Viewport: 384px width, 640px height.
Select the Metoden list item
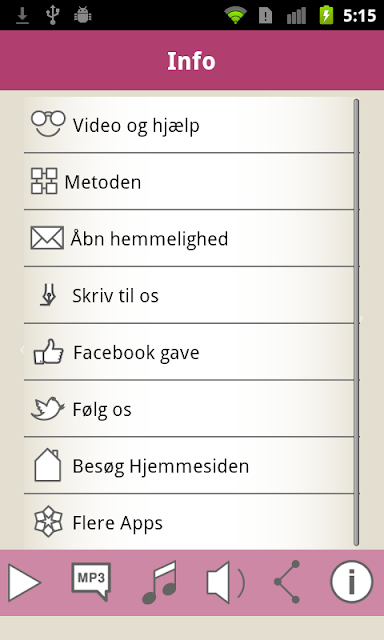click(189, 182)
